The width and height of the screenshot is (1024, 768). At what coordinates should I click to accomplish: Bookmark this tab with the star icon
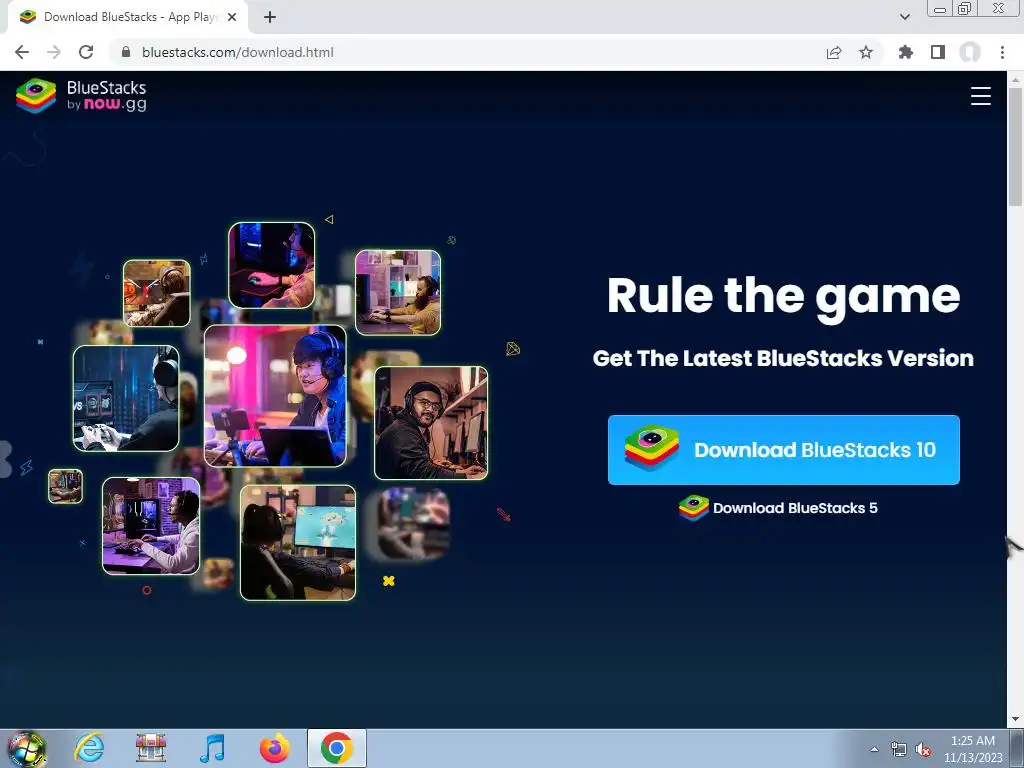coord(865,52)
